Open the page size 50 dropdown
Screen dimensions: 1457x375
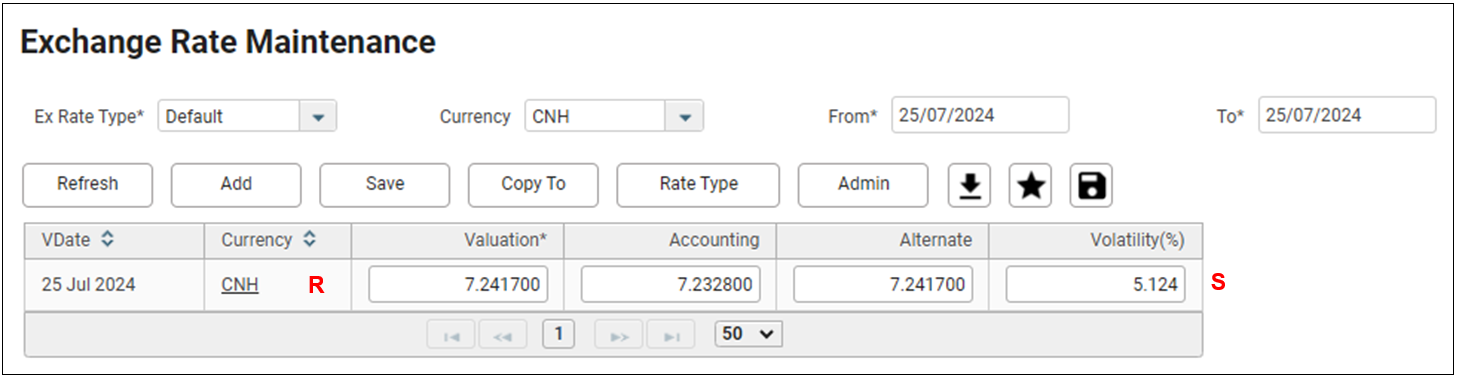click(x=749, y=334)
